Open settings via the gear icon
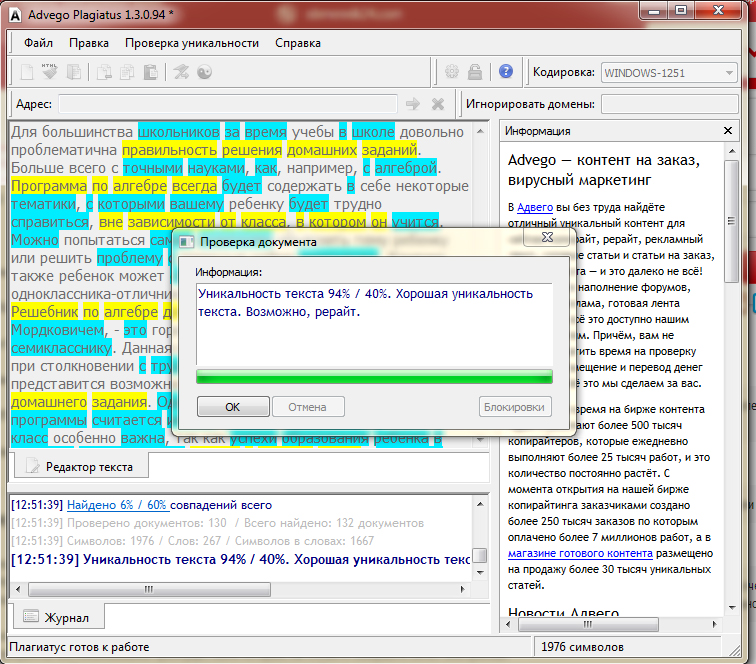Image resolution: width=756 pixels, height=664 pixels. [452, 72]
